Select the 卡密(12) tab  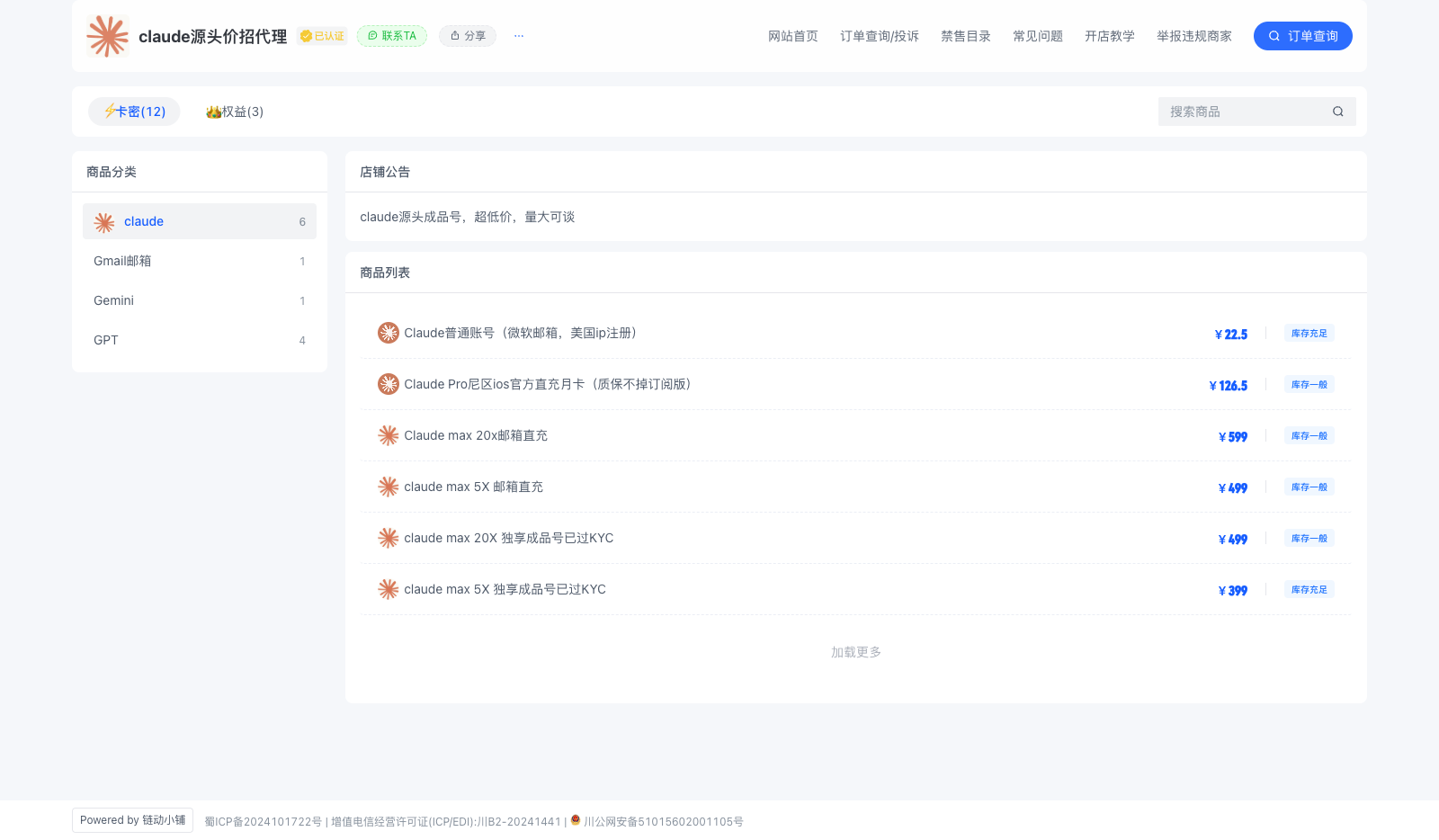[x=134, y=112]
